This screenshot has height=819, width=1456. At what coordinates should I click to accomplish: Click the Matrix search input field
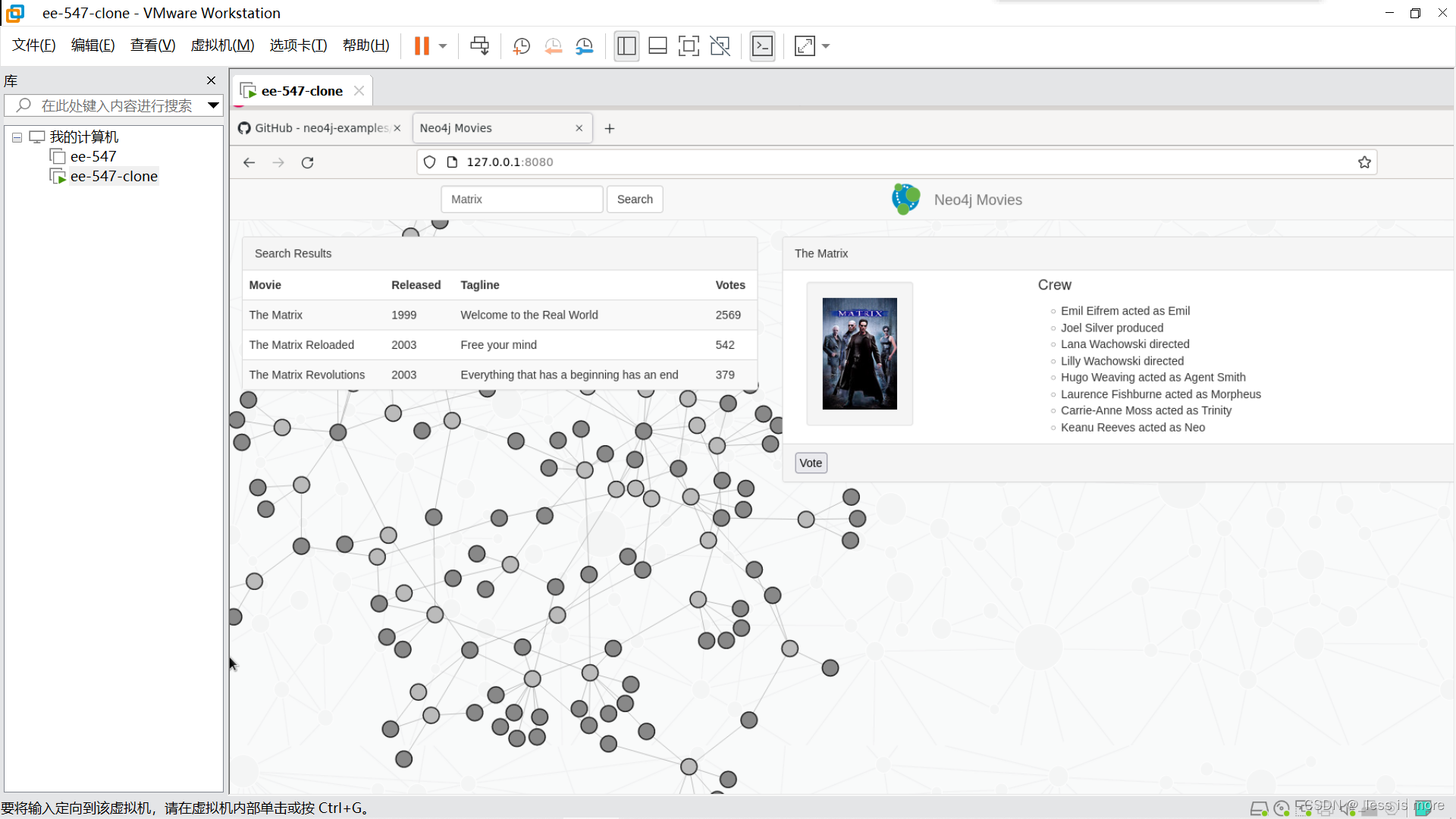pyautogui.click(x=522, y=199)
